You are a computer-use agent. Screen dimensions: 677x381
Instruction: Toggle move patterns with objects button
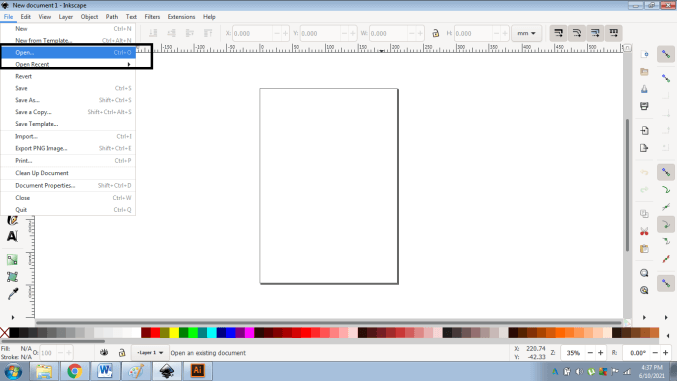point(614,33)
